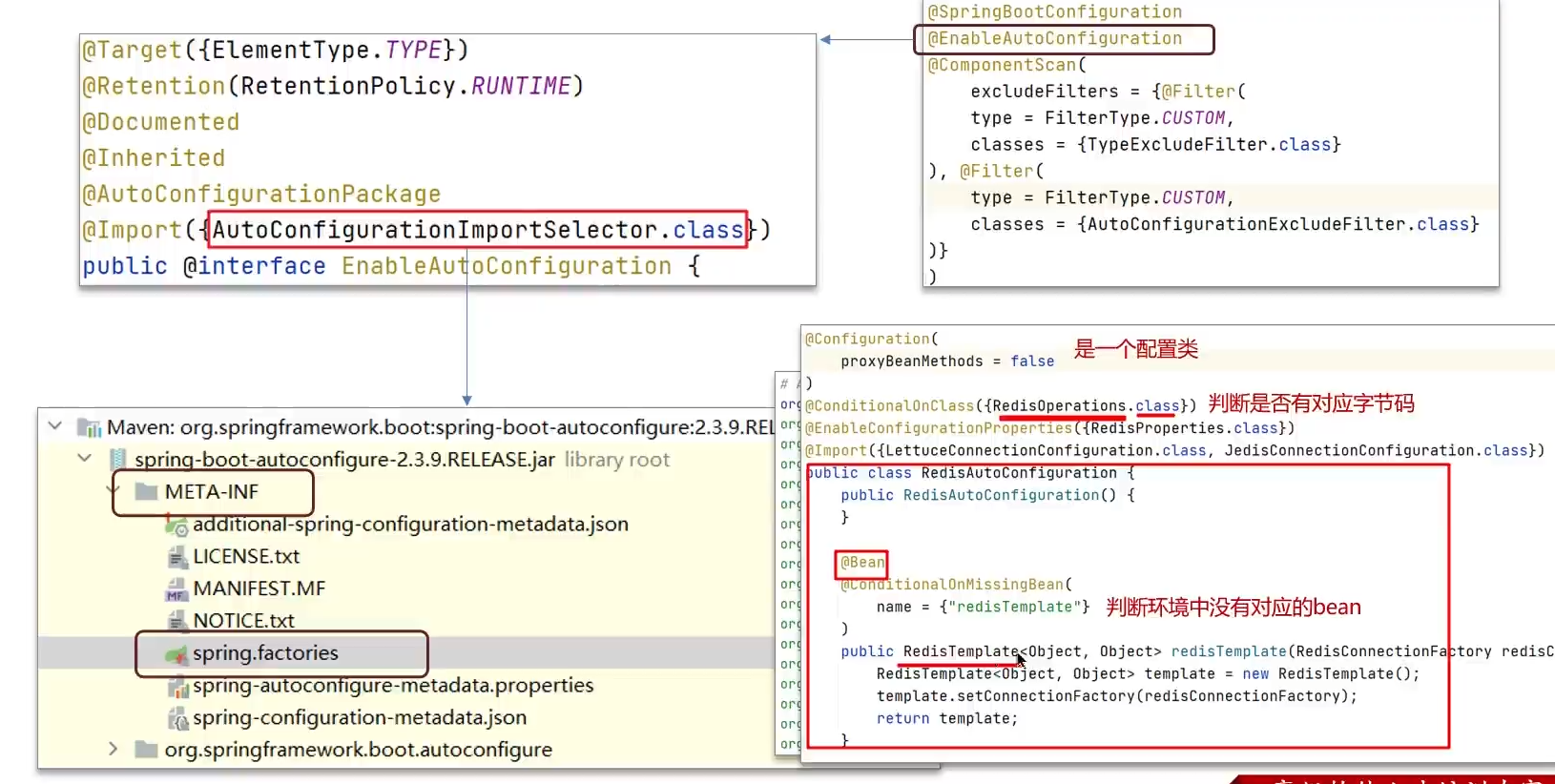Expand the org.springframework.boot.autoconfigure package
The image size is (1555, 784).
pos(114,750)
